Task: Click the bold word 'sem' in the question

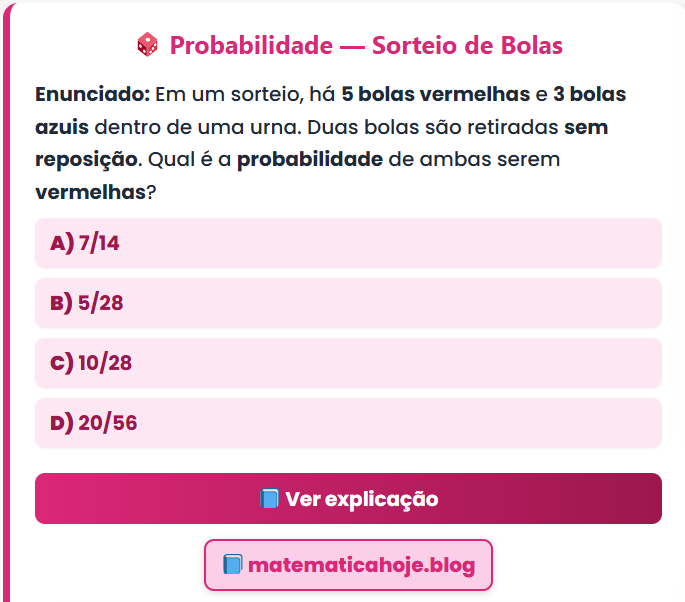Action: [x=585, y=128]
